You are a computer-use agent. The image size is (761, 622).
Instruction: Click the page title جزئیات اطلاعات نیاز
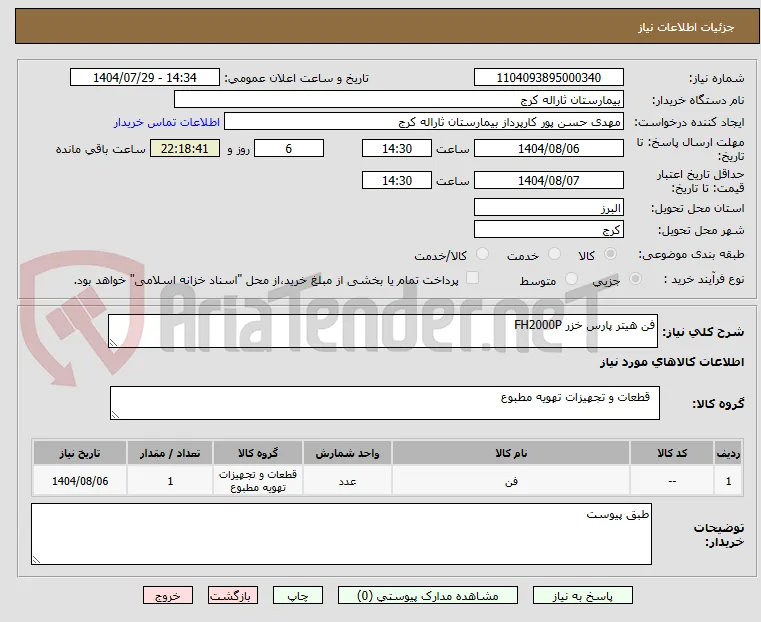(x=686, y=27)
